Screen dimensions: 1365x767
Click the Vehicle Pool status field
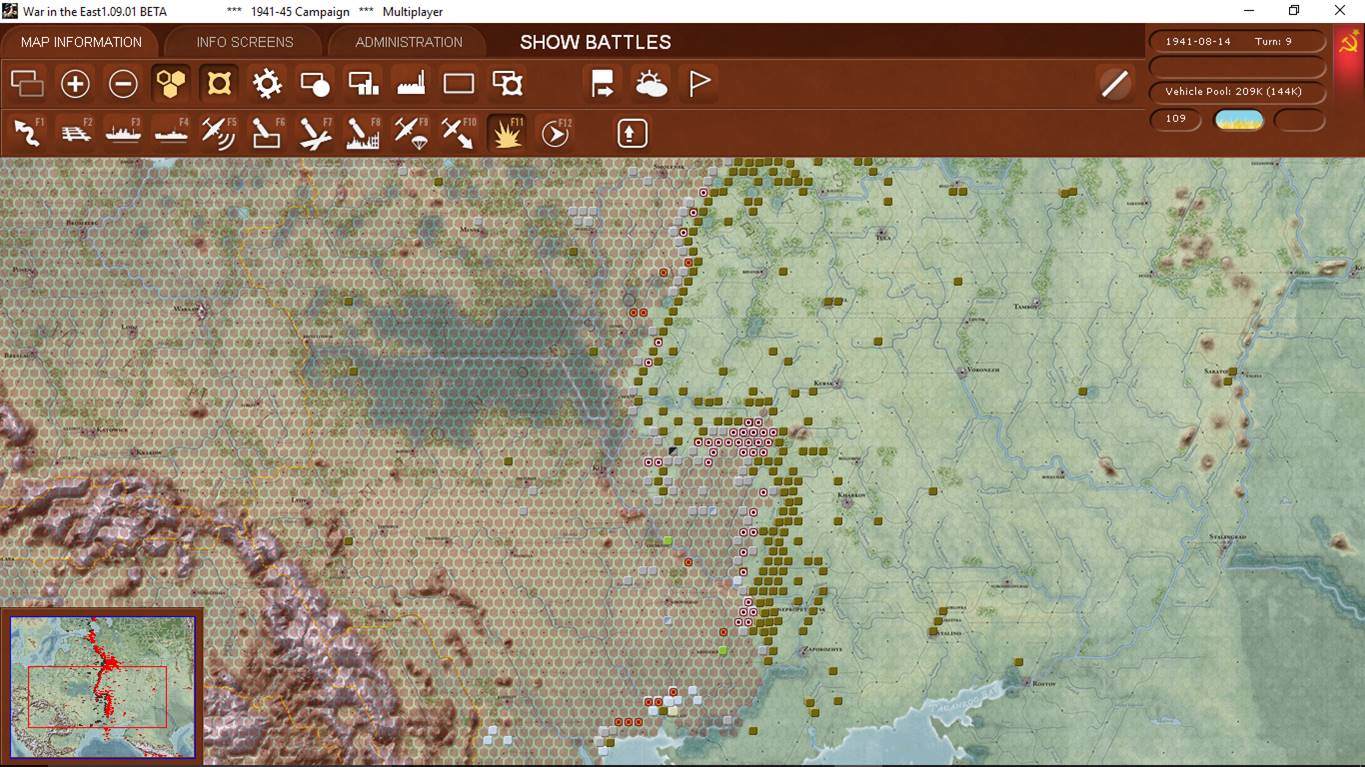point(1239,92)
